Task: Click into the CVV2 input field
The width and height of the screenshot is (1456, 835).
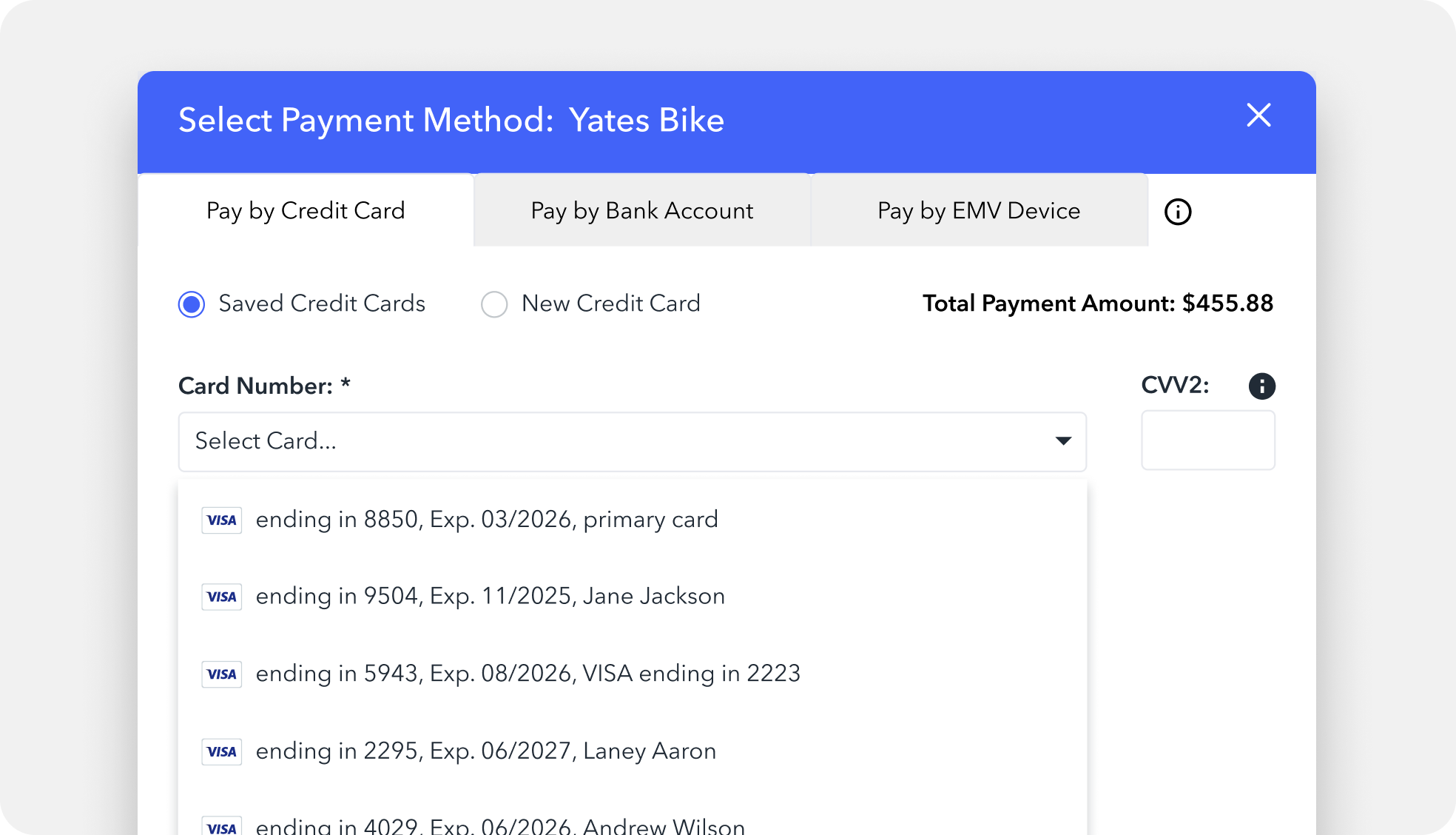Action: (1207, 440)
